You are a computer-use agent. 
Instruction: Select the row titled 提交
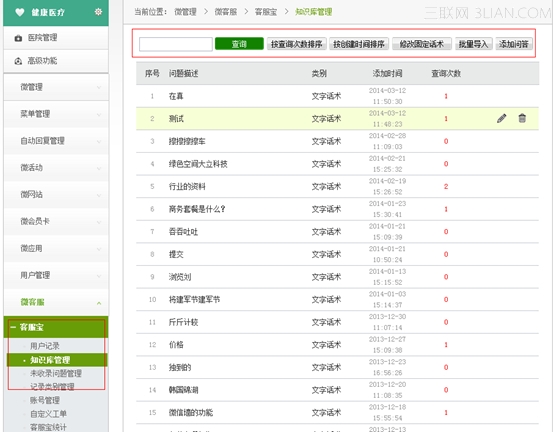point(338,254)
